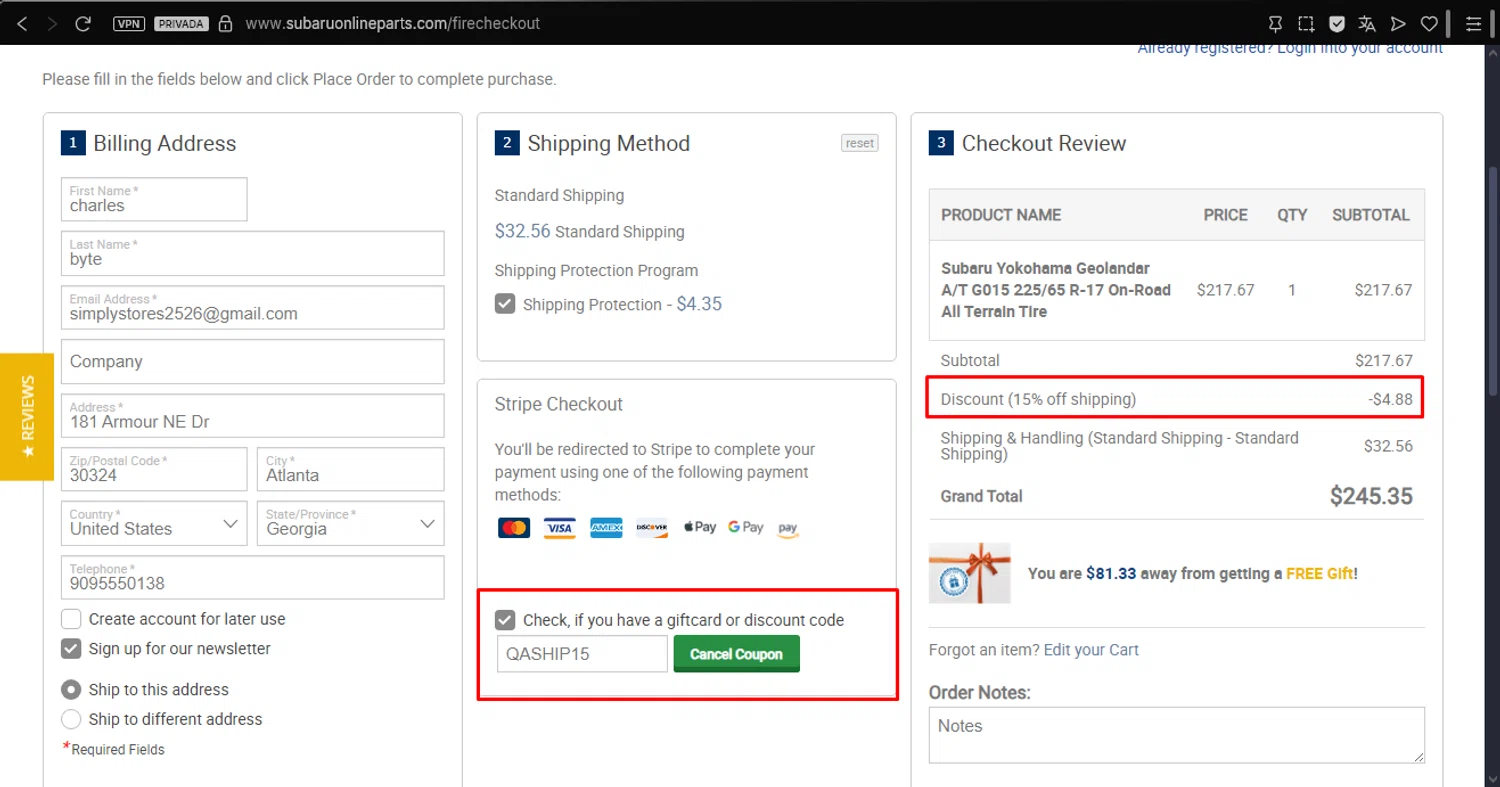Click the Last Name field

click(x=253, y=253)
